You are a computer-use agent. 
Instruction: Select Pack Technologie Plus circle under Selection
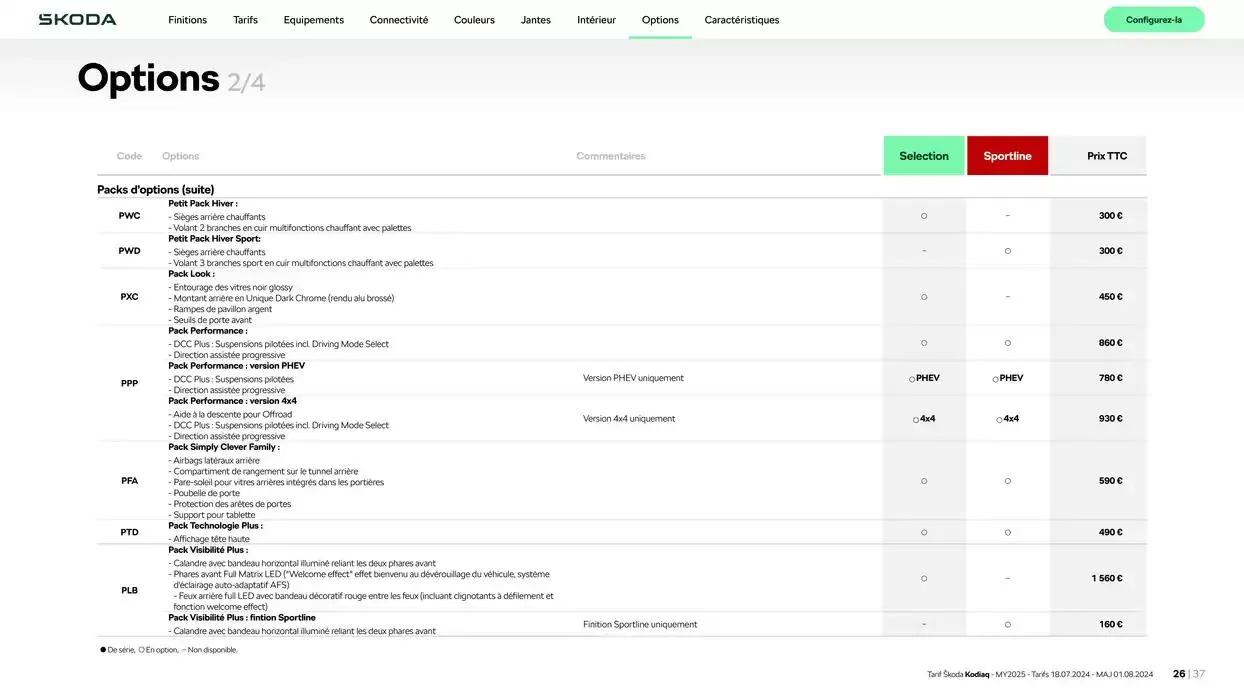point(924,533)
